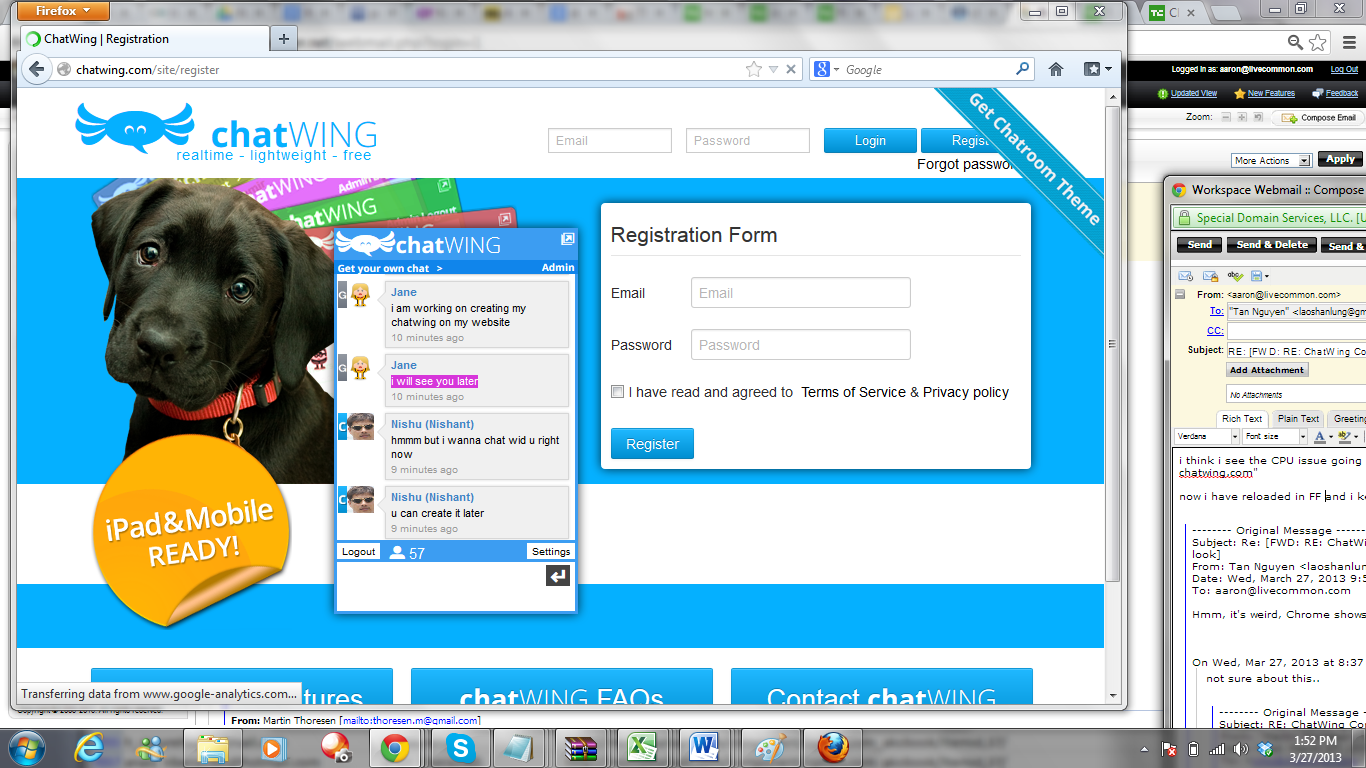
Task: Open Skype from the taskbar
Action: click(x=461, y=748)
